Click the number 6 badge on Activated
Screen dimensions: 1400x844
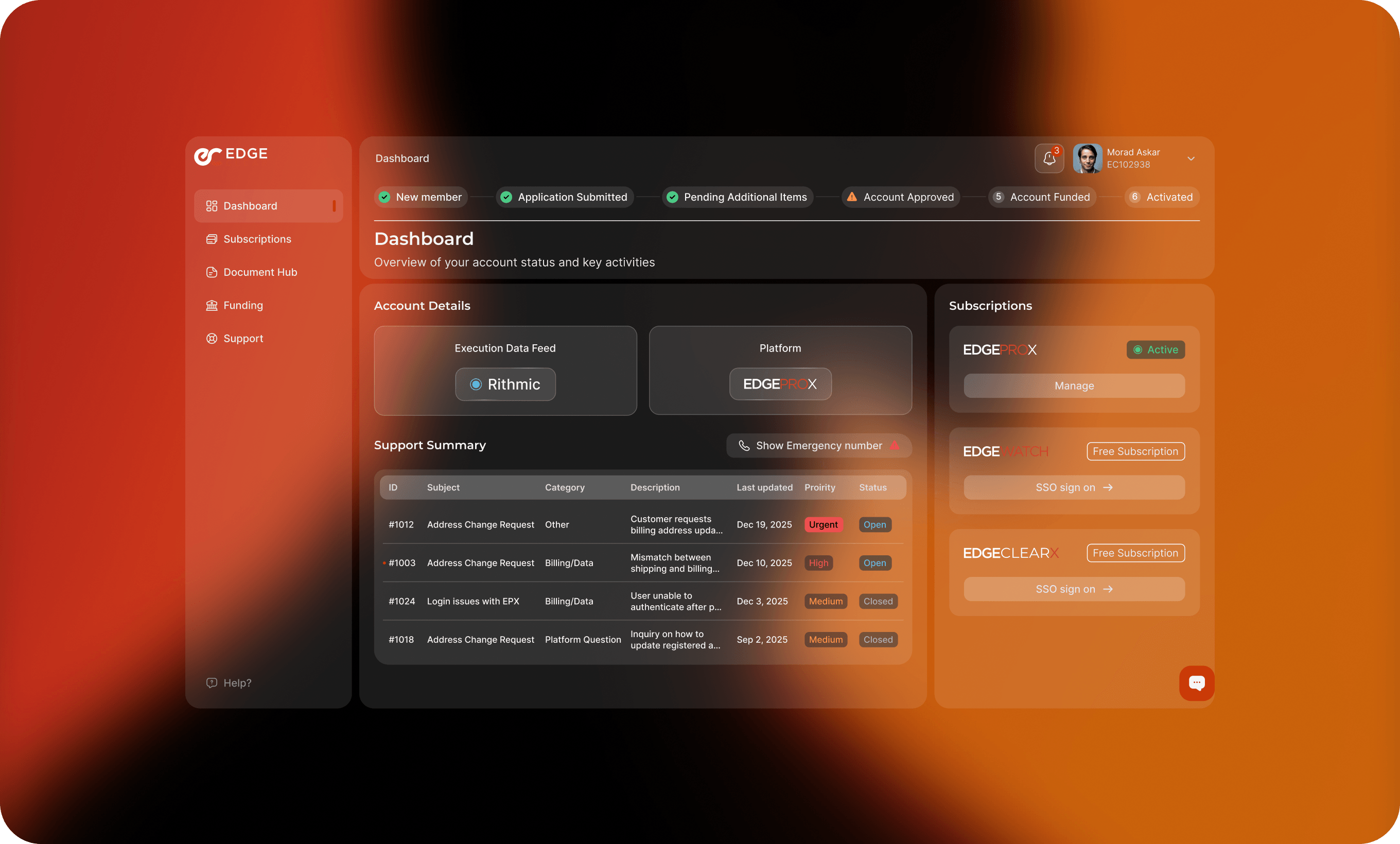1134,197
